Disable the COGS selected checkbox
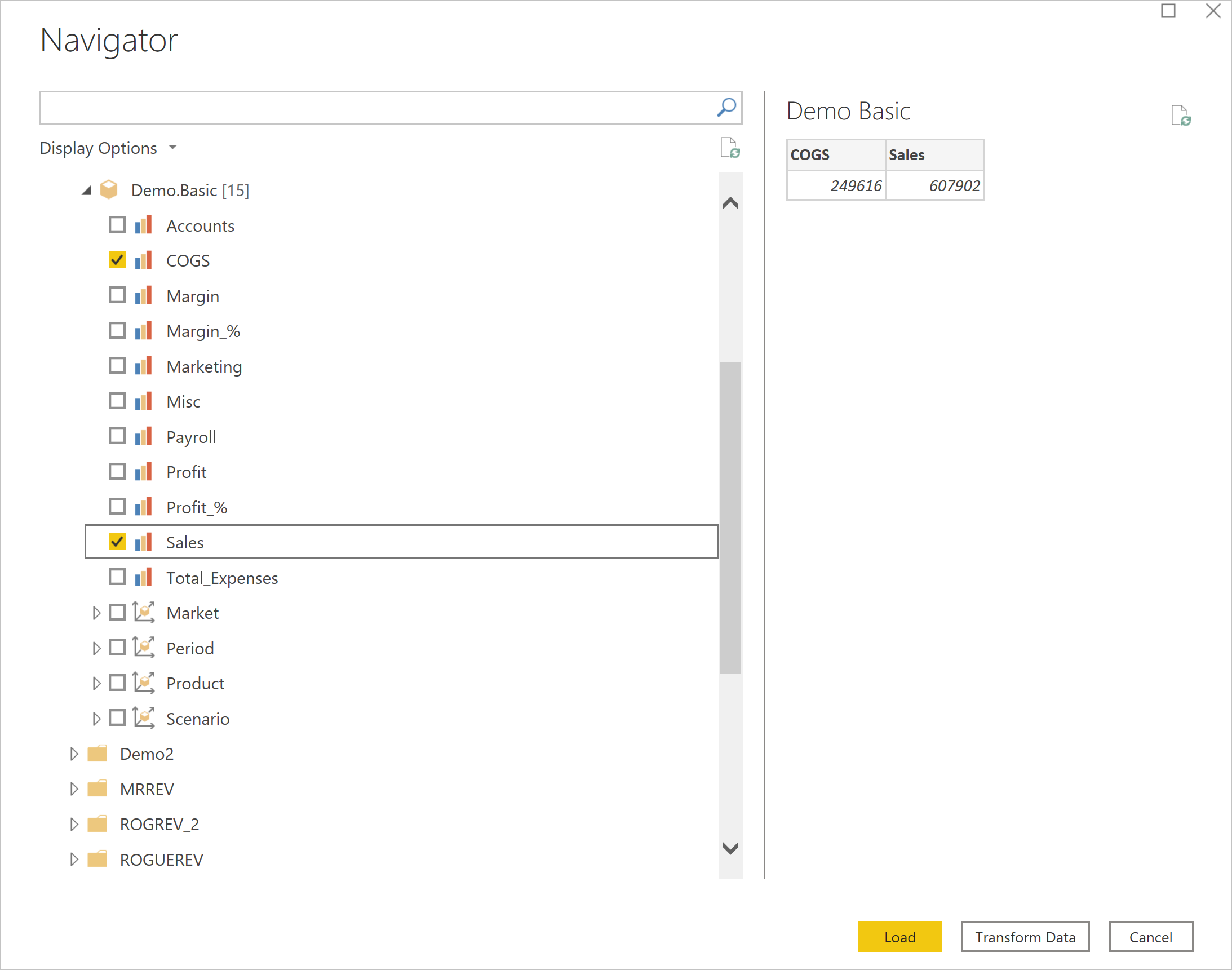Screen dimensions: 1232x970 pos(117,261)
